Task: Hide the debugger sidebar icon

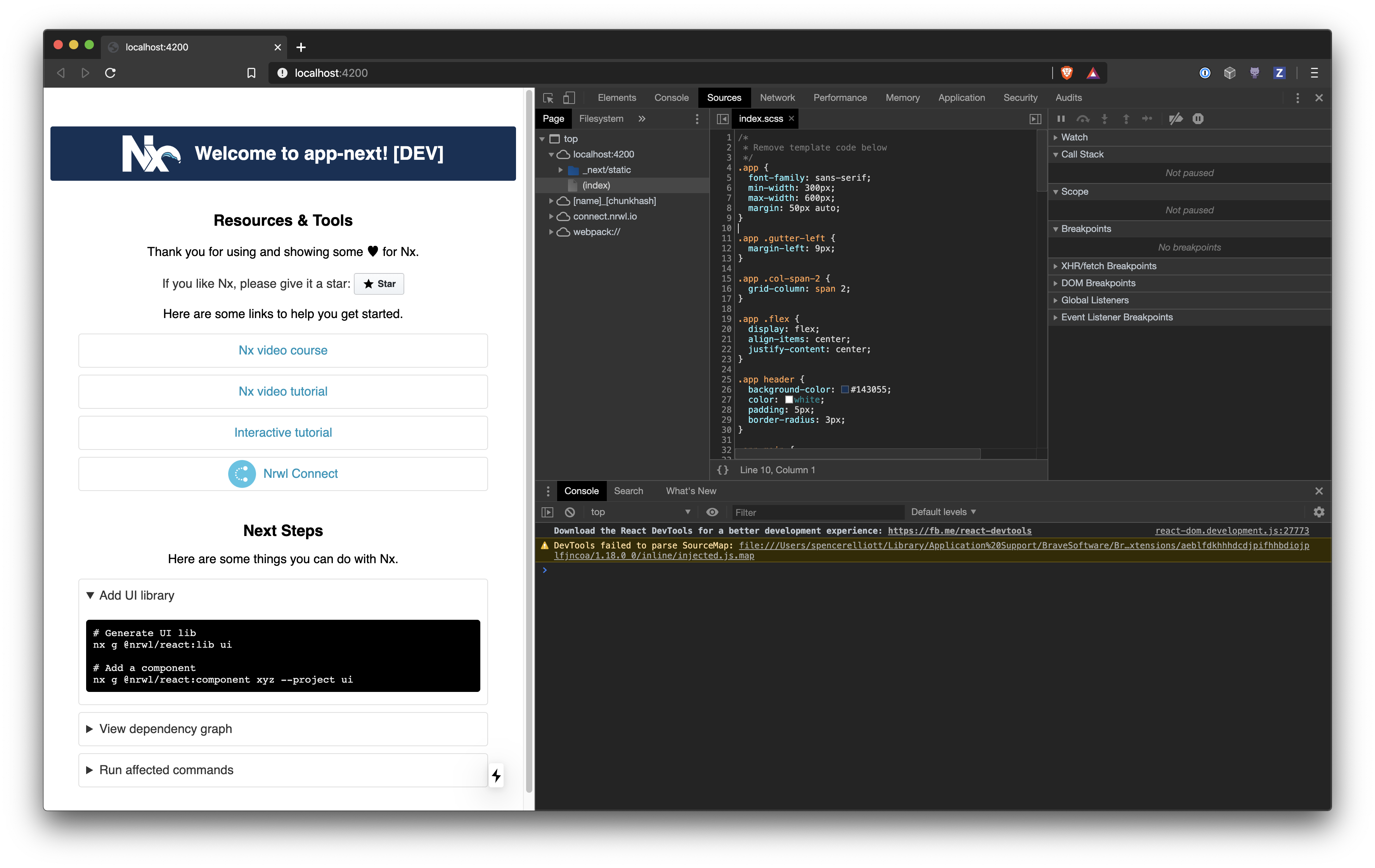Action: (x=1035, y=119)
